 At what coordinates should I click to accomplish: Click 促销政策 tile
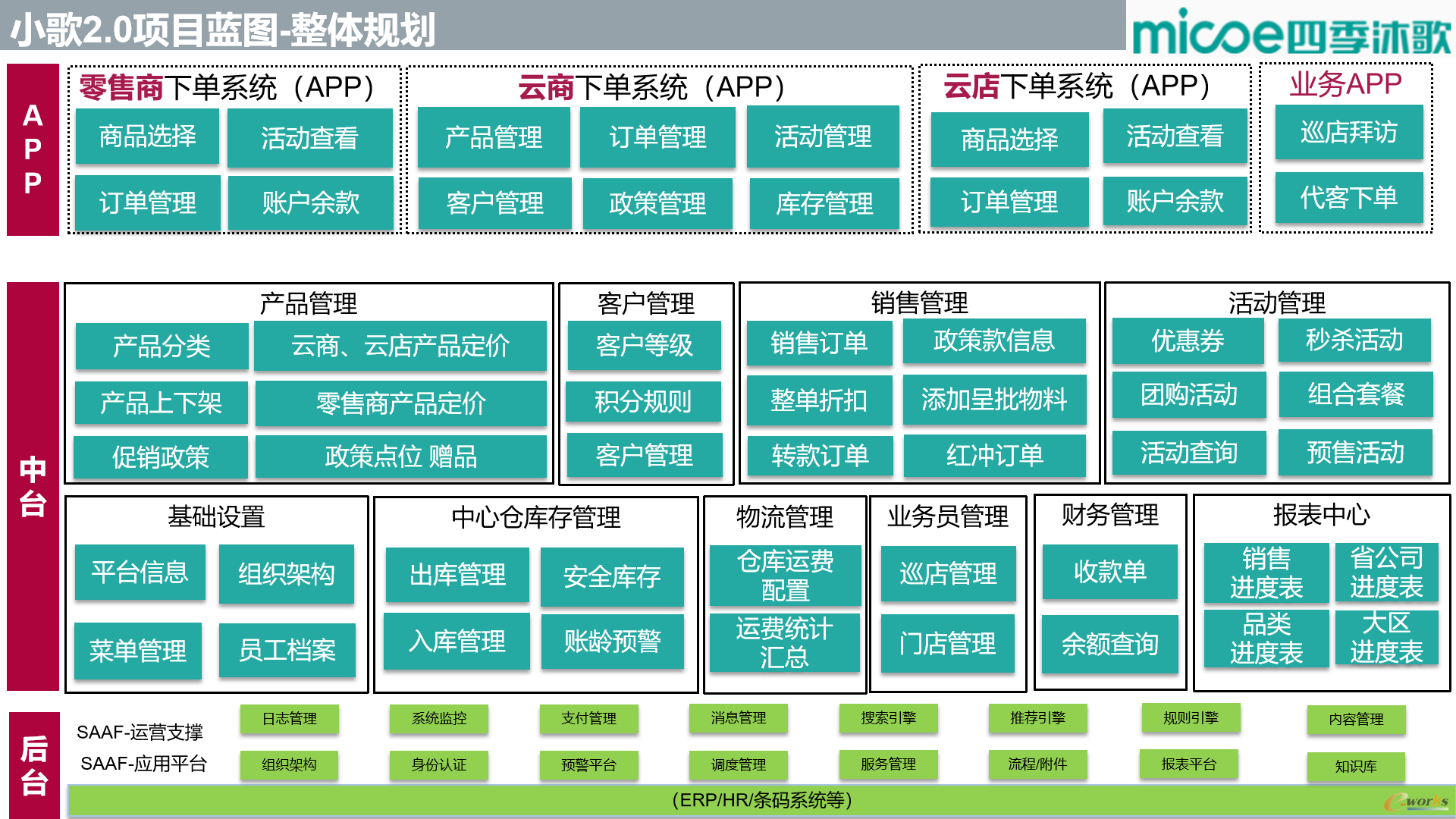(161, 457)
